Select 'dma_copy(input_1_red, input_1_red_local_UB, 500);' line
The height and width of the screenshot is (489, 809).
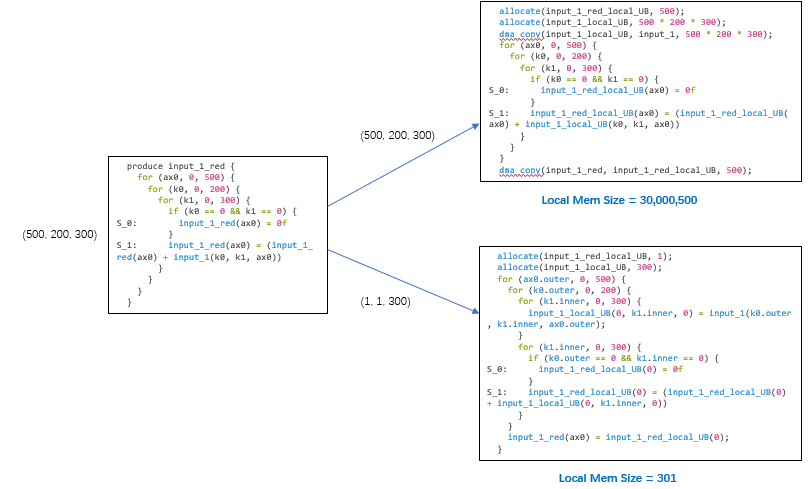pos(625,170)
